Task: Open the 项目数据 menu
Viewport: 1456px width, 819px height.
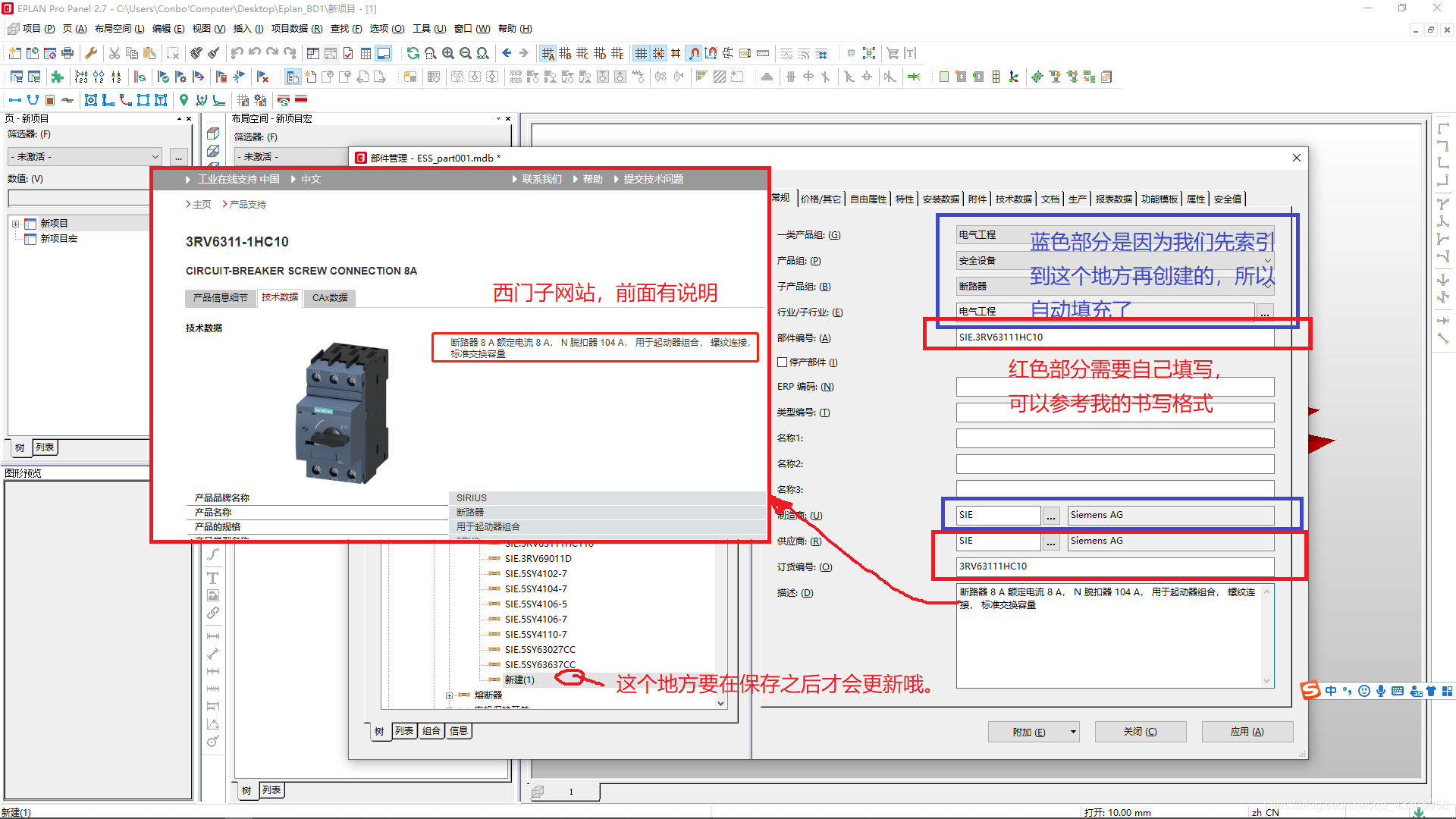Action: 296,29
